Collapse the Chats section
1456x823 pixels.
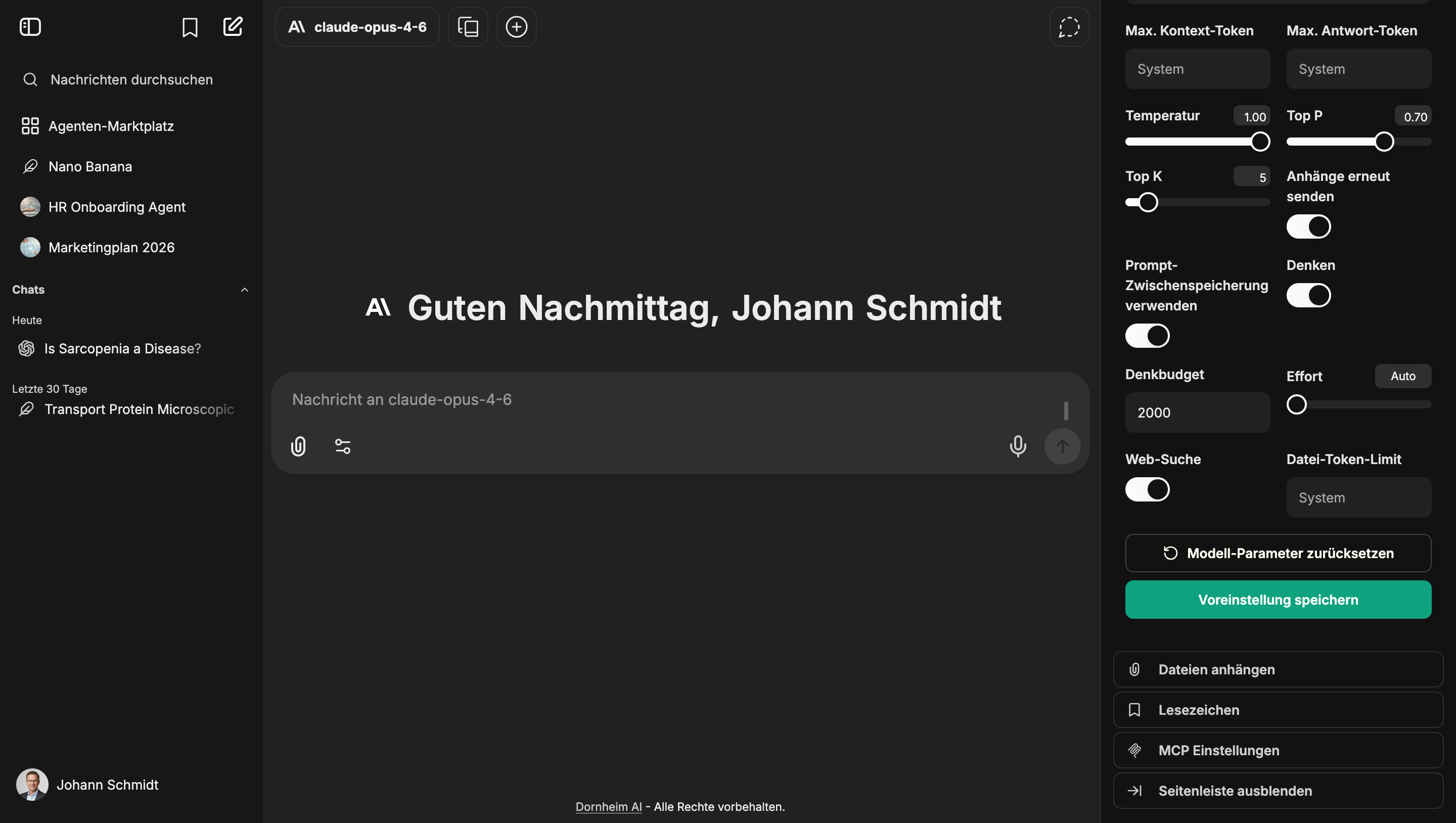pyautogui.click(x=245, y=289)
